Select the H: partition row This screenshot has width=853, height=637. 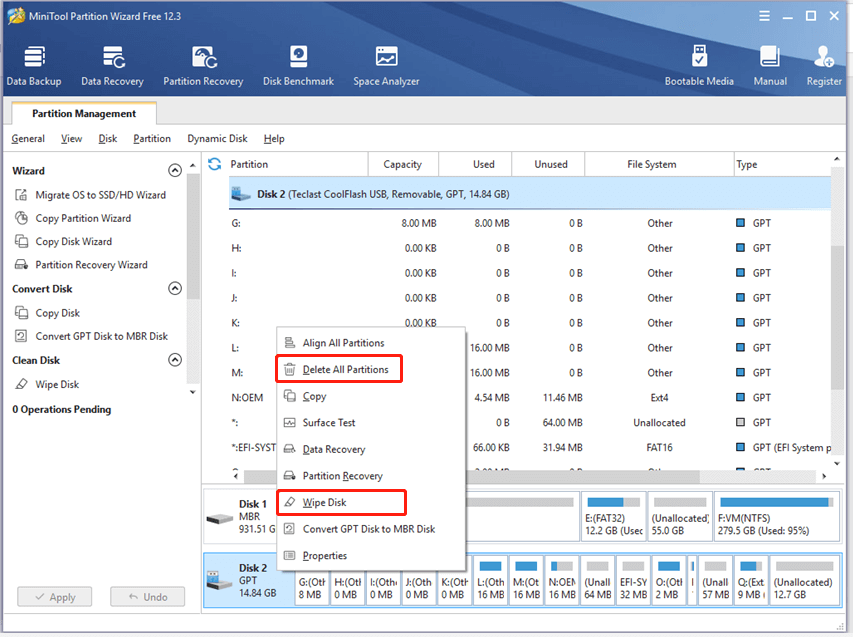pos(529,248)
